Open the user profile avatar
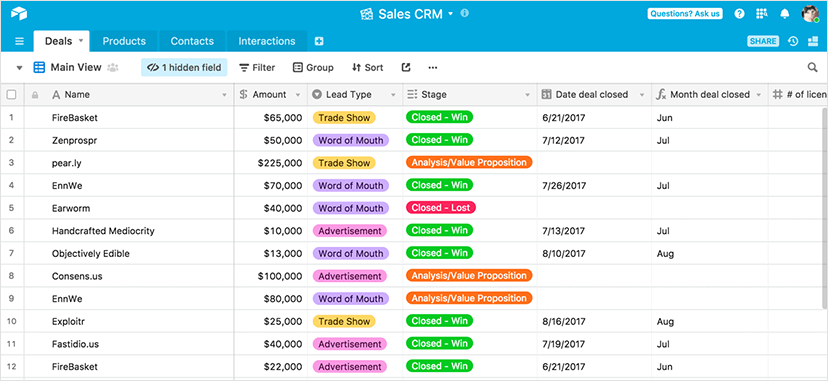Viewport: 828px width, 381px height. coord(810,14)
